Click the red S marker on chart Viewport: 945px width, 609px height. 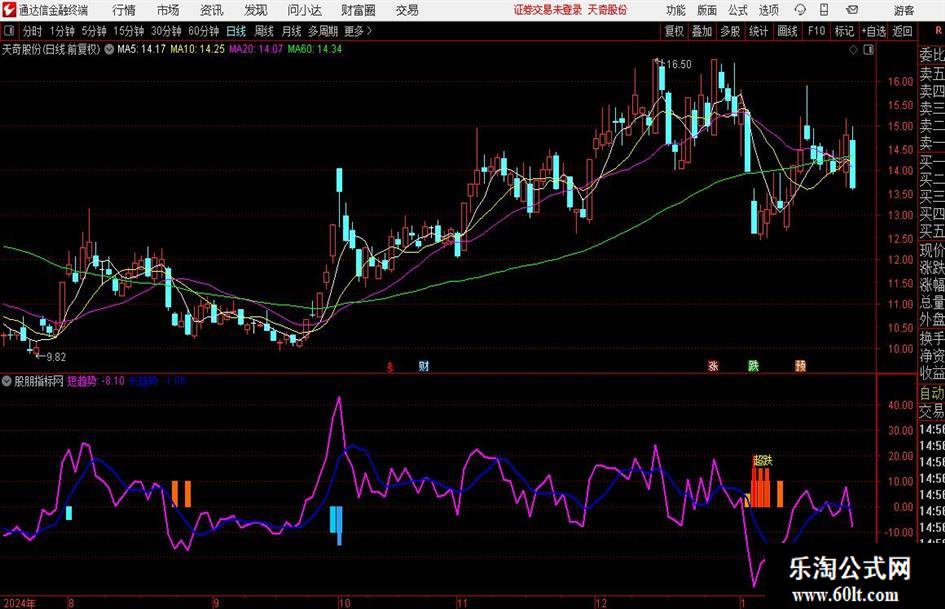[391, 366]
